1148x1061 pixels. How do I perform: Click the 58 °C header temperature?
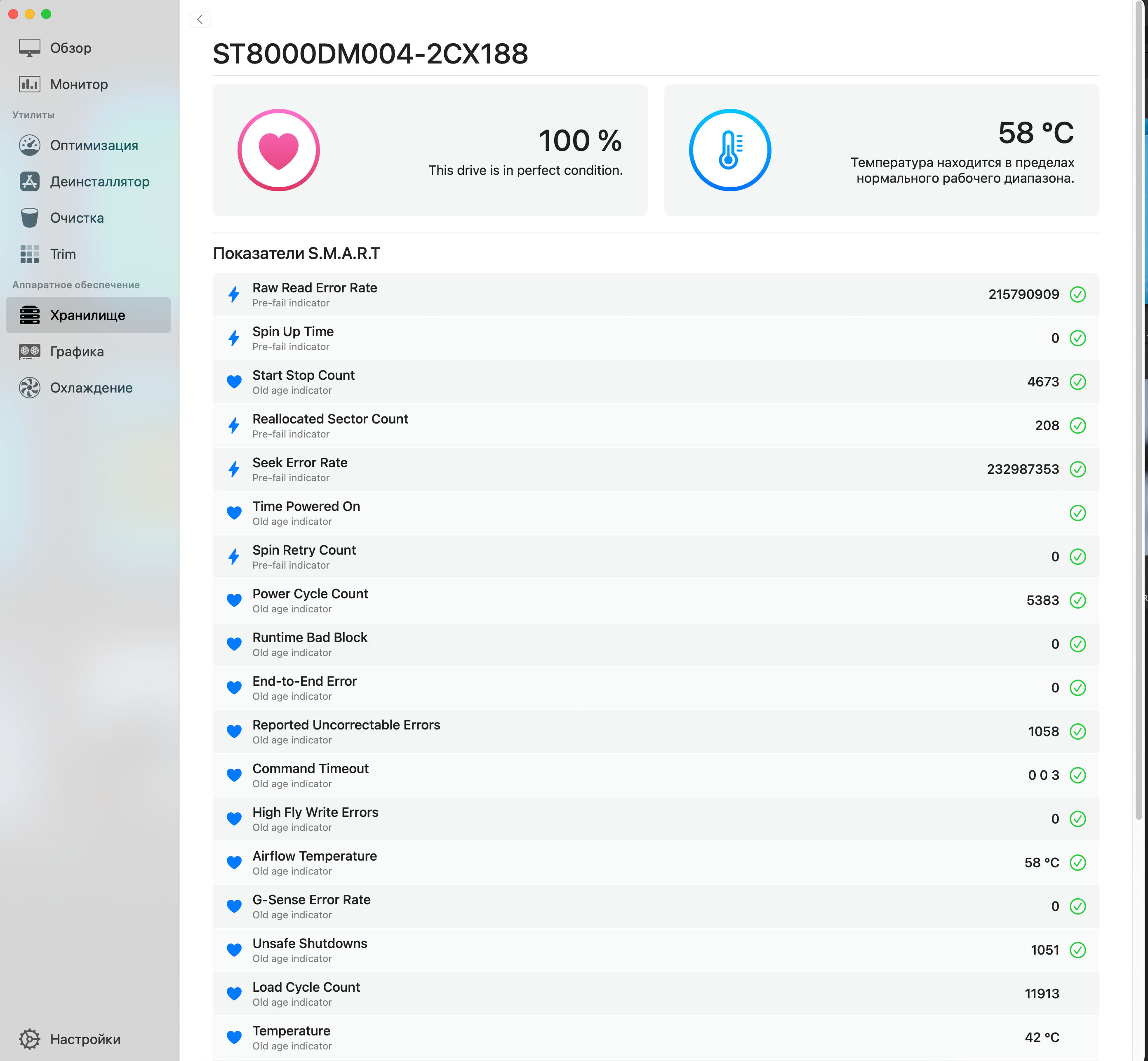click(1035, 133)
